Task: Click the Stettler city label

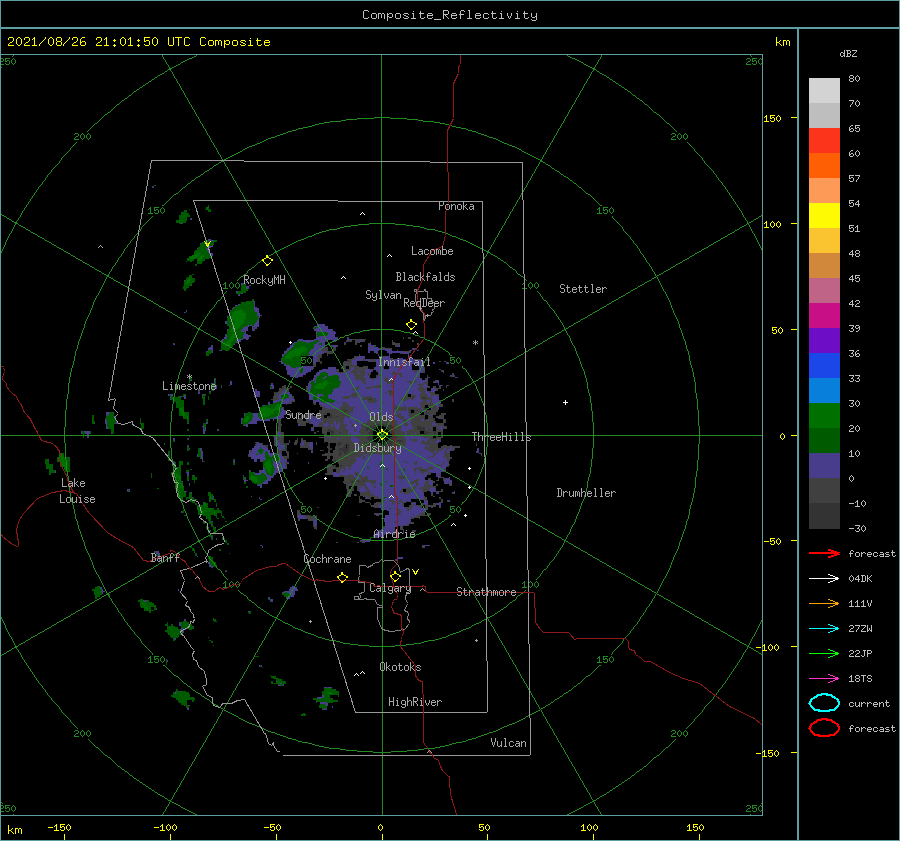Action: point(583,289)
